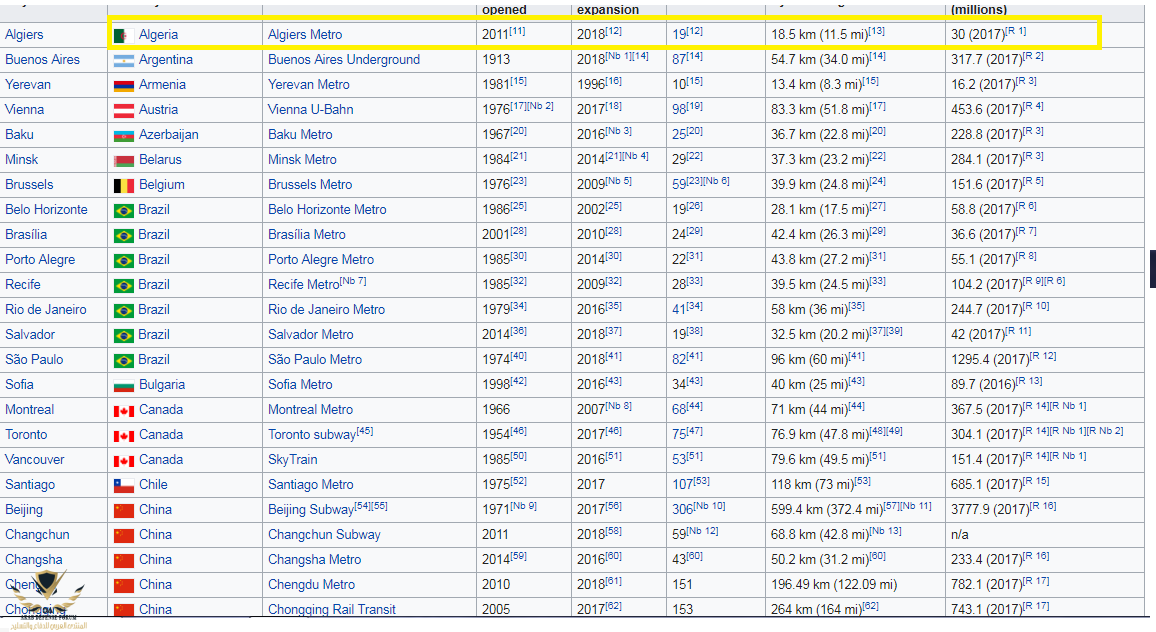Open the Vienna city link

[24, 110]
